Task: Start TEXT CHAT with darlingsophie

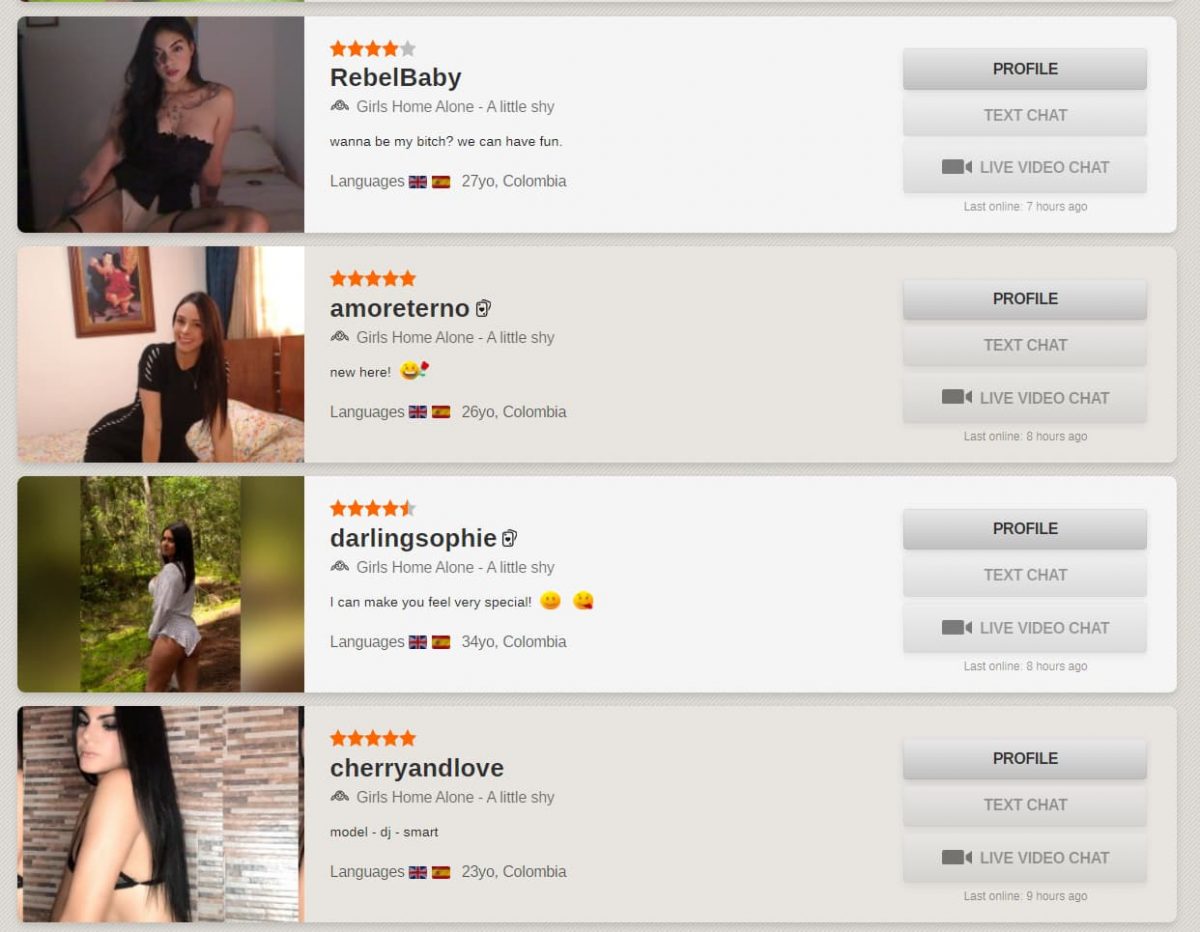Action: [1025, 575]
